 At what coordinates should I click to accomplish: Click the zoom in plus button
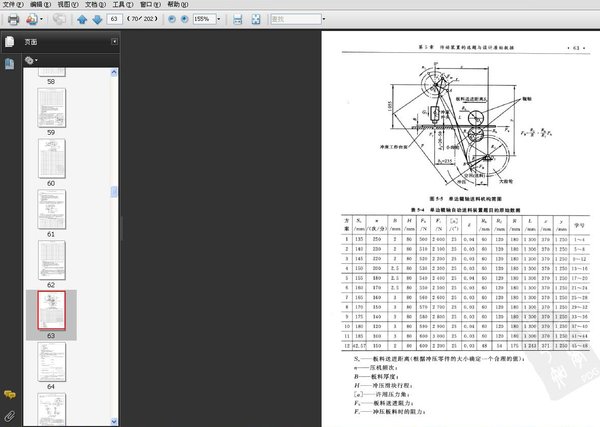(x=186, y=19)
